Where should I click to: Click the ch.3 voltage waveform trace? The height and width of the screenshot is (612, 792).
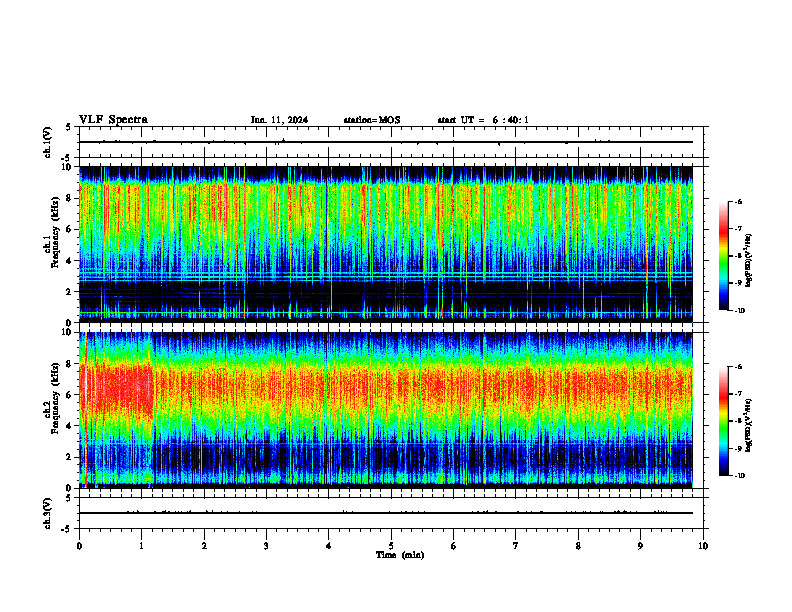(x=386, y=513)
